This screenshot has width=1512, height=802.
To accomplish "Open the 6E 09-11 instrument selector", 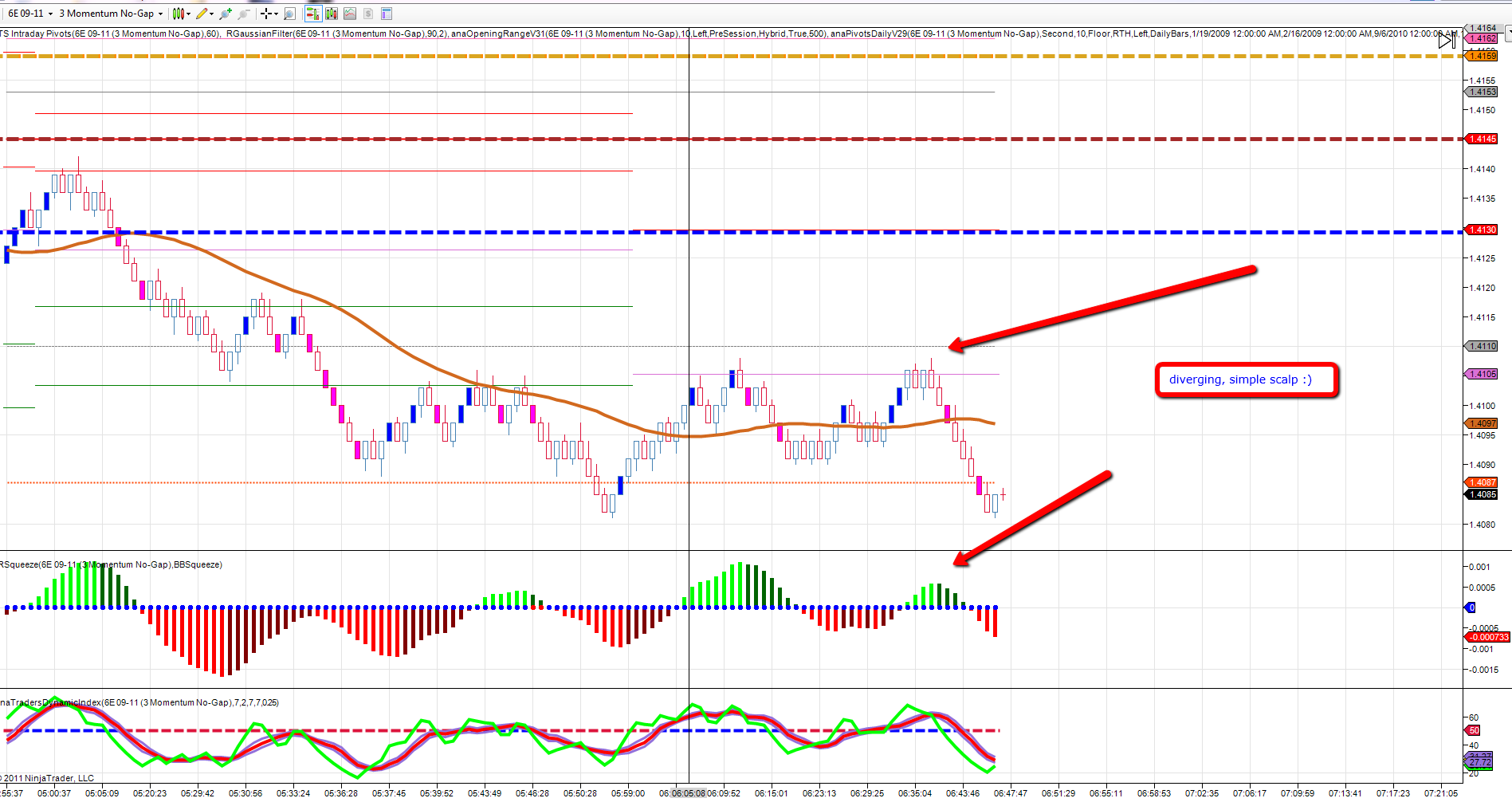I will click(30, 14).
